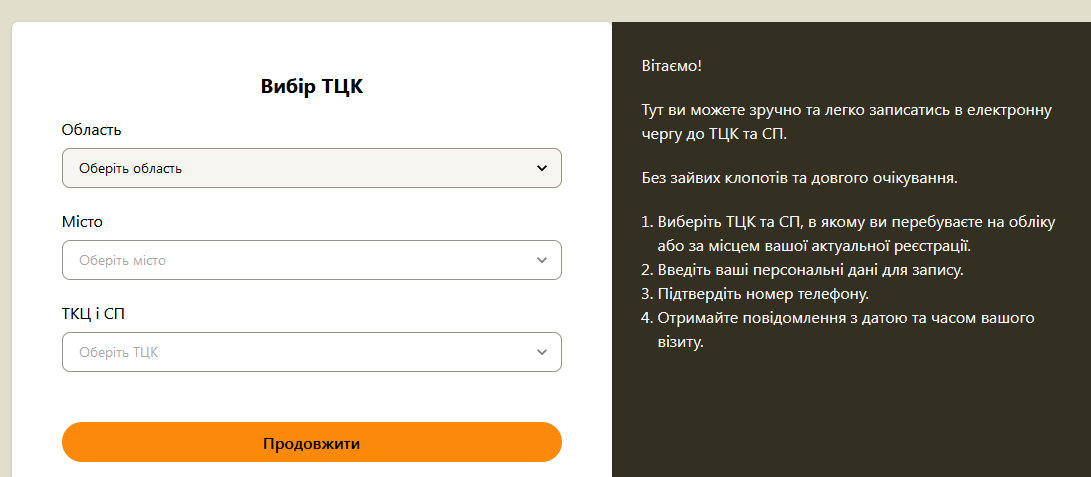Open the "Оберіть ТЦК" dropdown
The image size is (1091, 477).
point(312,352)
